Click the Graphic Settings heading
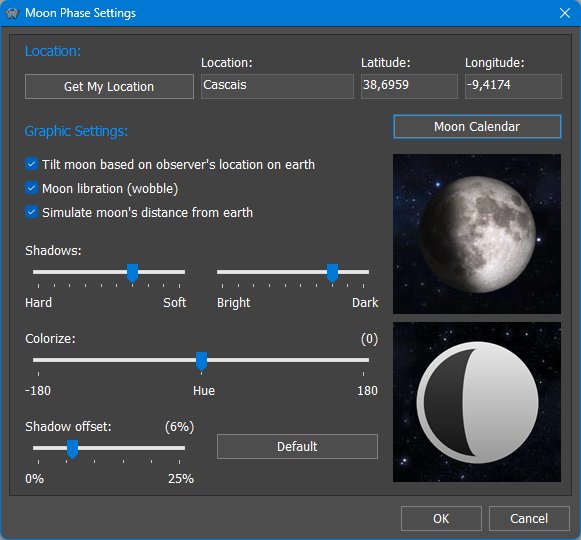Viewport: 581px width, 540px height. (76, 131)
